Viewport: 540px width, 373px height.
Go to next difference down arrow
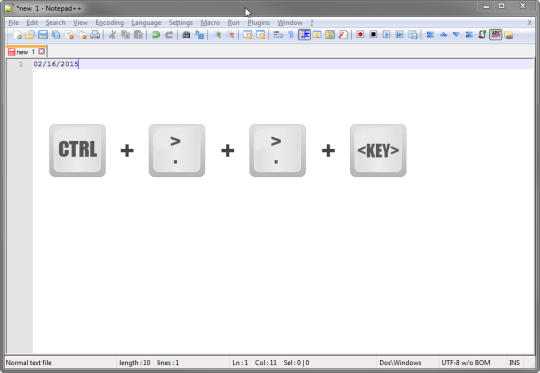(x=456, y=35)
